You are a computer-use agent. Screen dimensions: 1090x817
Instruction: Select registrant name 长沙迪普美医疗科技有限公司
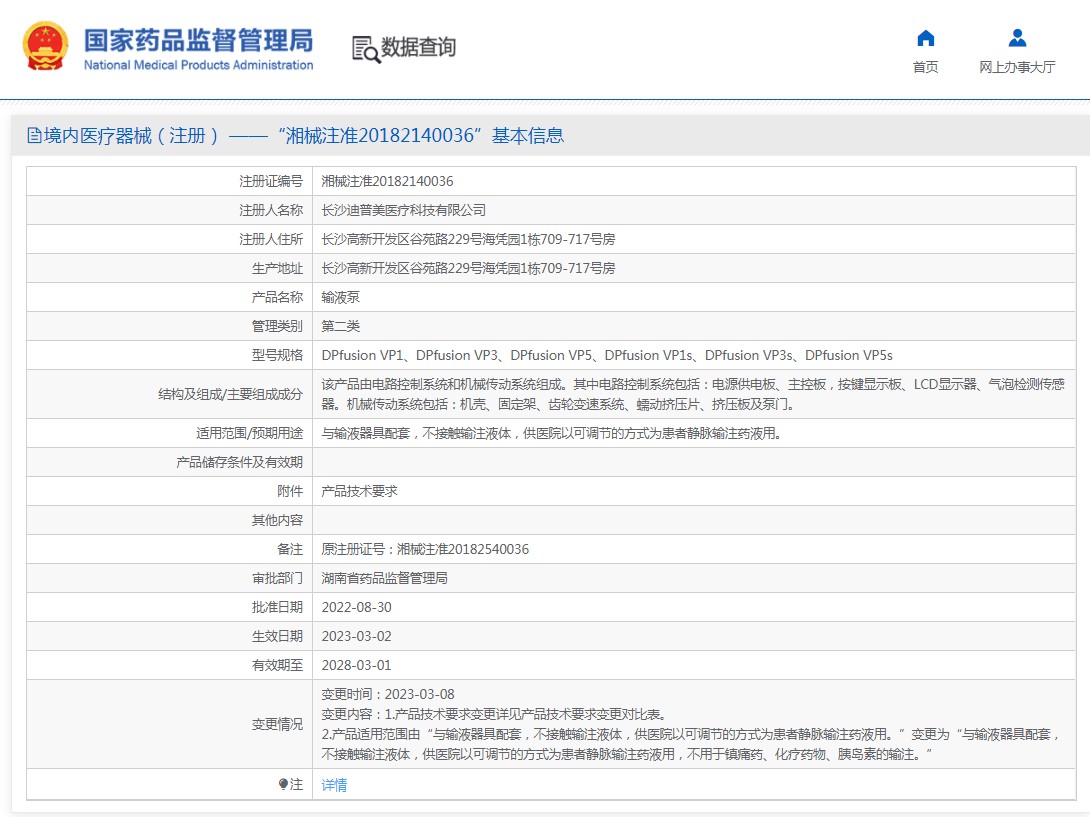[403, 210]
